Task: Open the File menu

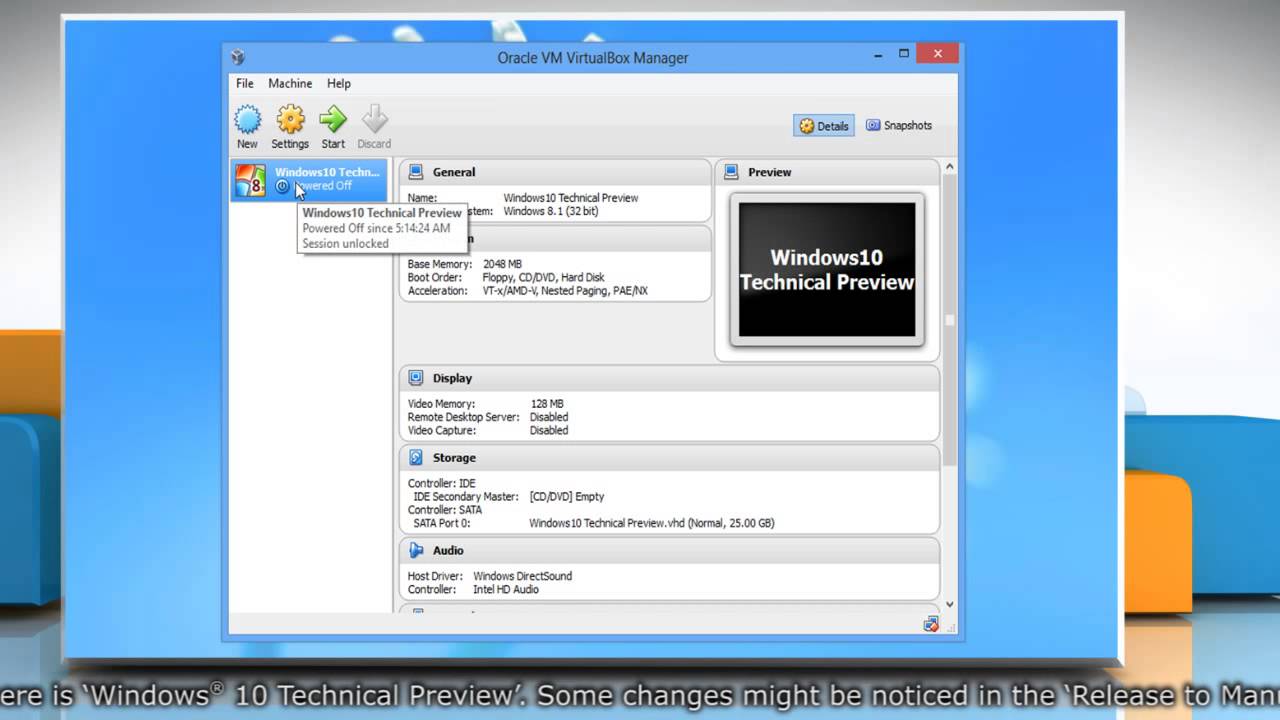Action: coord(245,84)
